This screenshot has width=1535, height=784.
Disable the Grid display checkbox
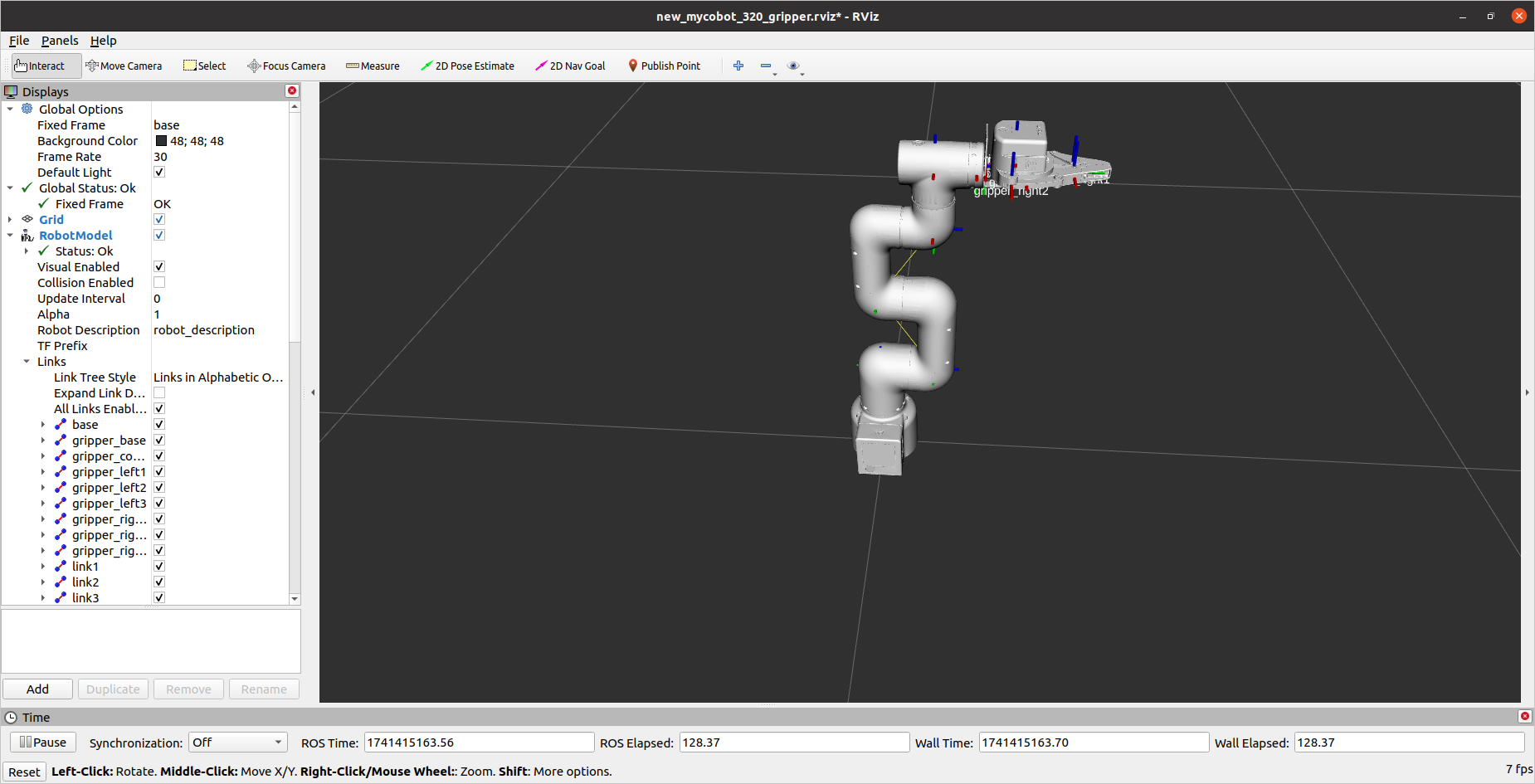click(159, 219)
